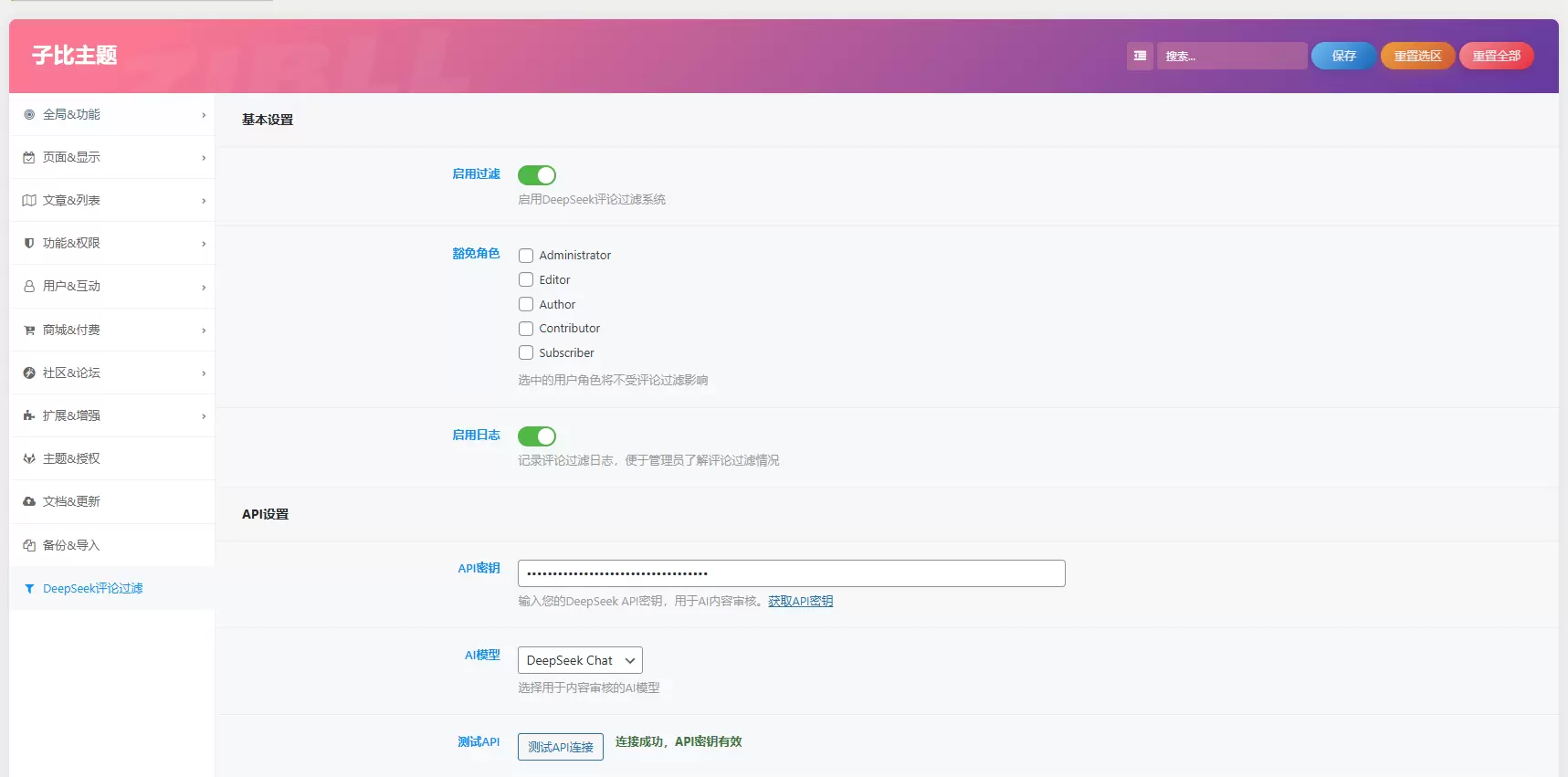The height and width of the screenshot is (777, 1568).
Task: Expand the 扩展&增强 chevron
Action: point(204,416)
